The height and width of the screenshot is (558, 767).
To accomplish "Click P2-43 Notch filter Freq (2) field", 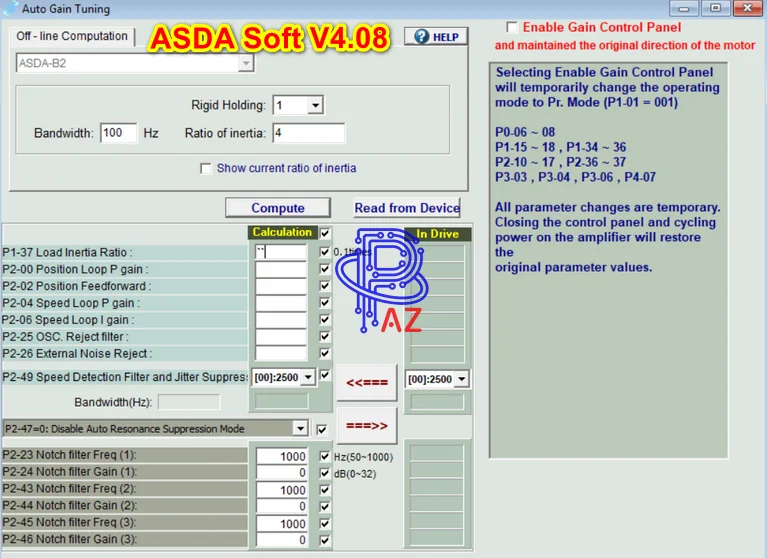I will 282,490.
